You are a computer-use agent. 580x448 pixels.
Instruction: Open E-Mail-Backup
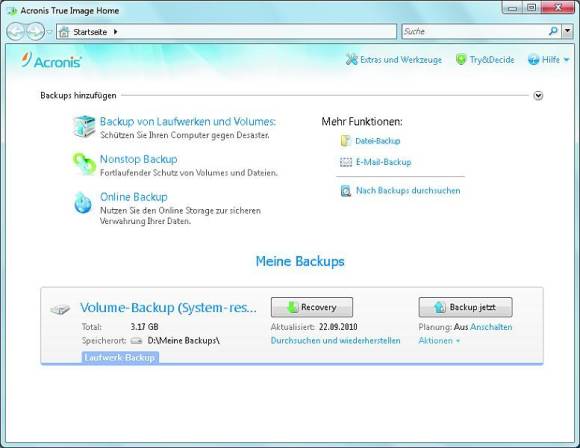pyautogui.click(x=384, y=162)
